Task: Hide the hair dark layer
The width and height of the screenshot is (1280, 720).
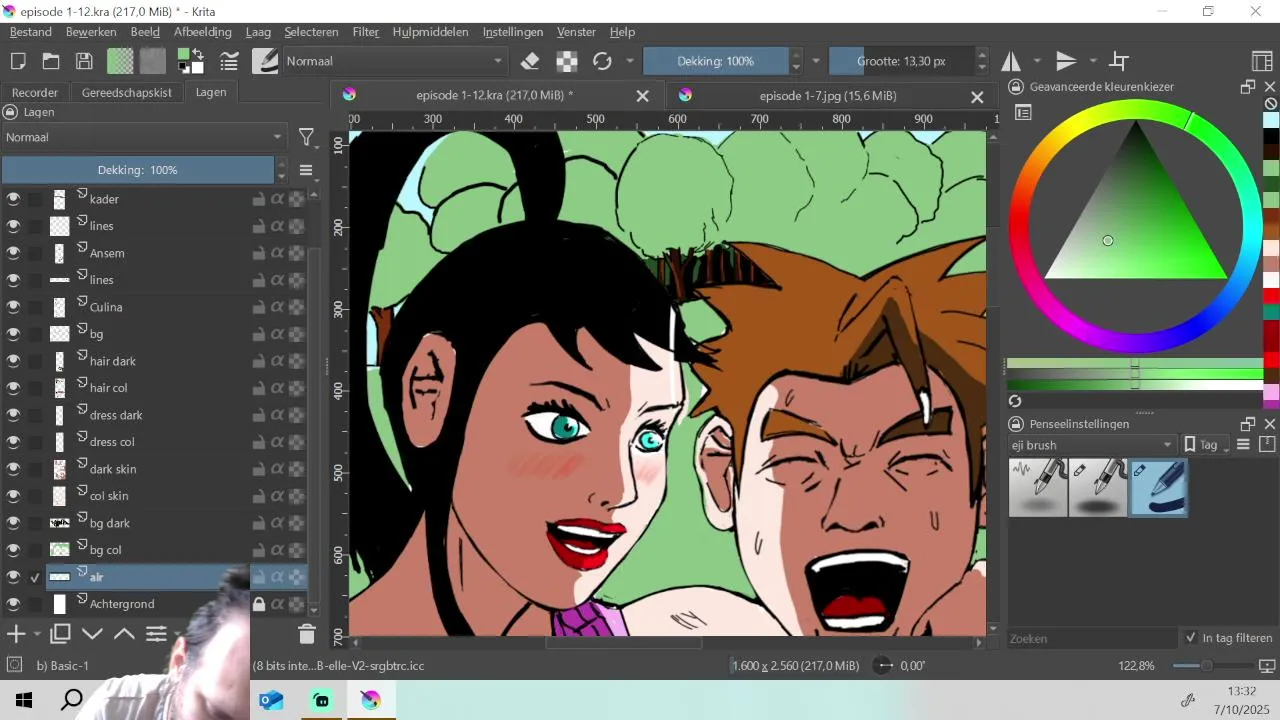Action: 13,361
